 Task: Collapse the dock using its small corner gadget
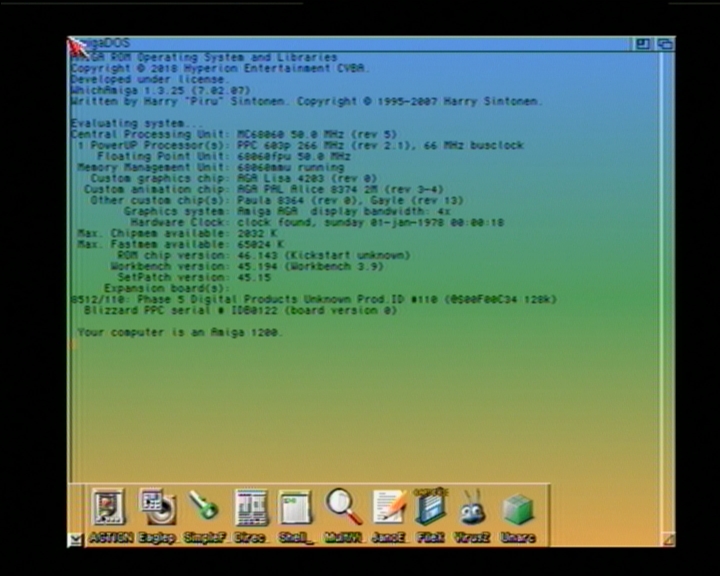pyautogui.click(x=75, y=539)
